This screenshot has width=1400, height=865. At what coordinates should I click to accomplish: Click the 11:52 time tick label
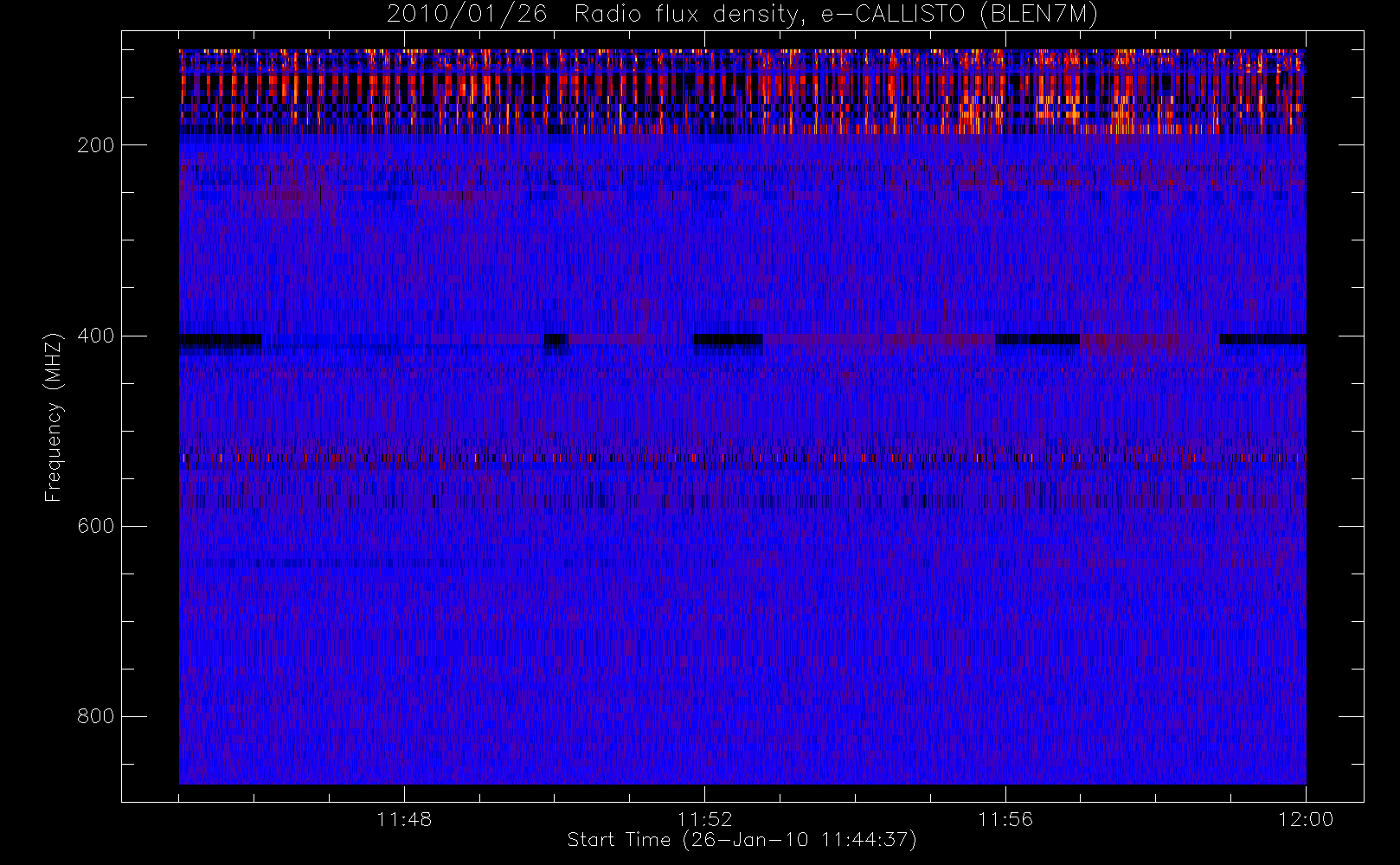tap(704, 819)
